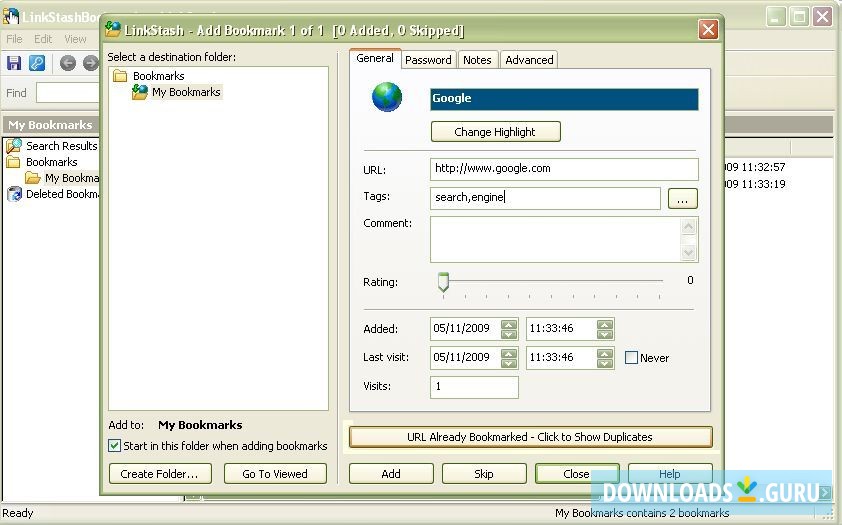Click the Rating slider handle
842x525 pixels.
point(443,283)
